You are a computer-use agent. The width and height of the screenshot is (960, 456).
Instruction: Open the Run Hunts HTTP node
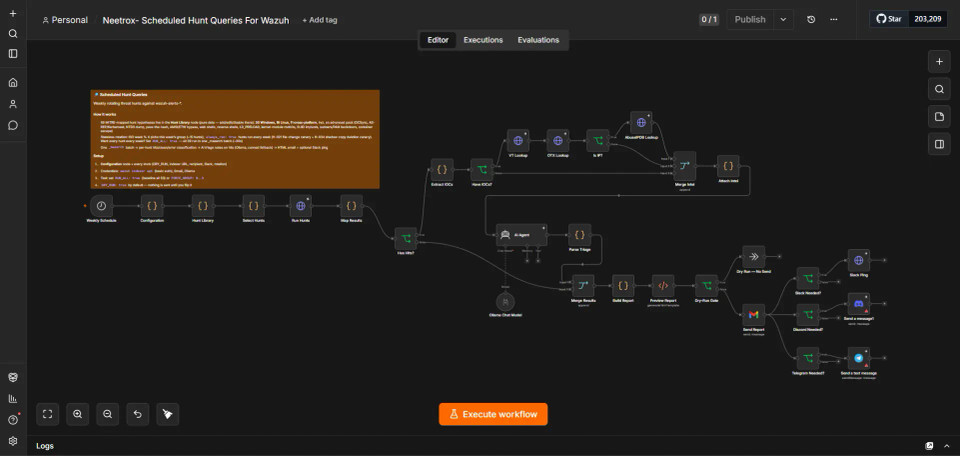pos(301,206)
